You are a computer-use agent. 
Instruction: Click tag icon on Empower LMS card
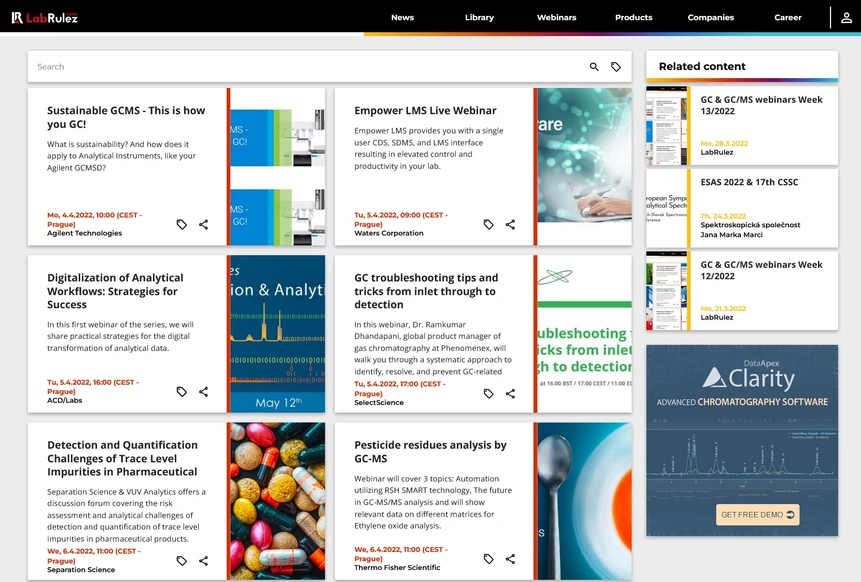pyautogui.click(x=489, y=224)
